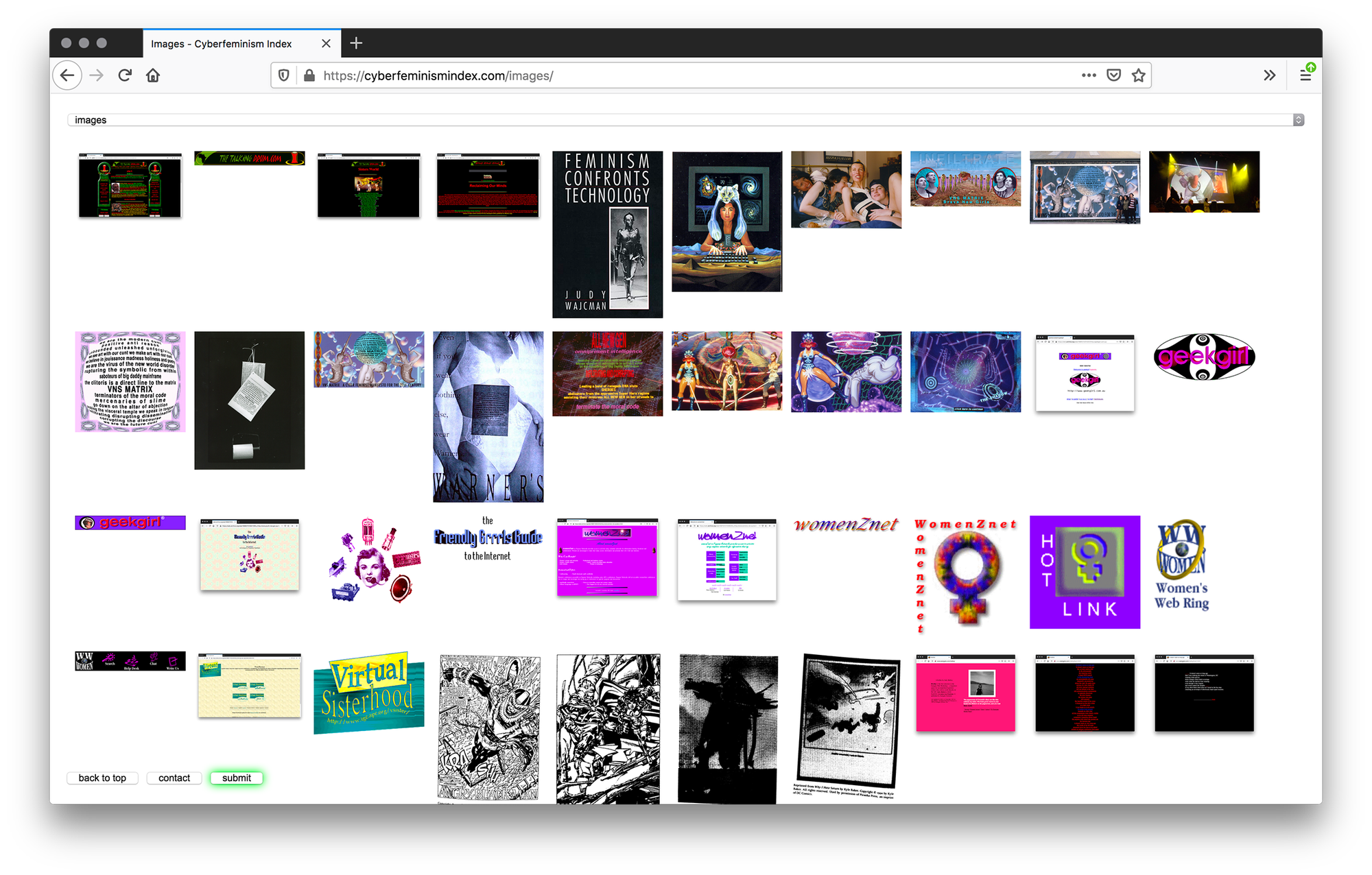Open Firefox hamburger application menu
The width and height of the screenshot is (1372, 875).
[x=1305, y=75]
